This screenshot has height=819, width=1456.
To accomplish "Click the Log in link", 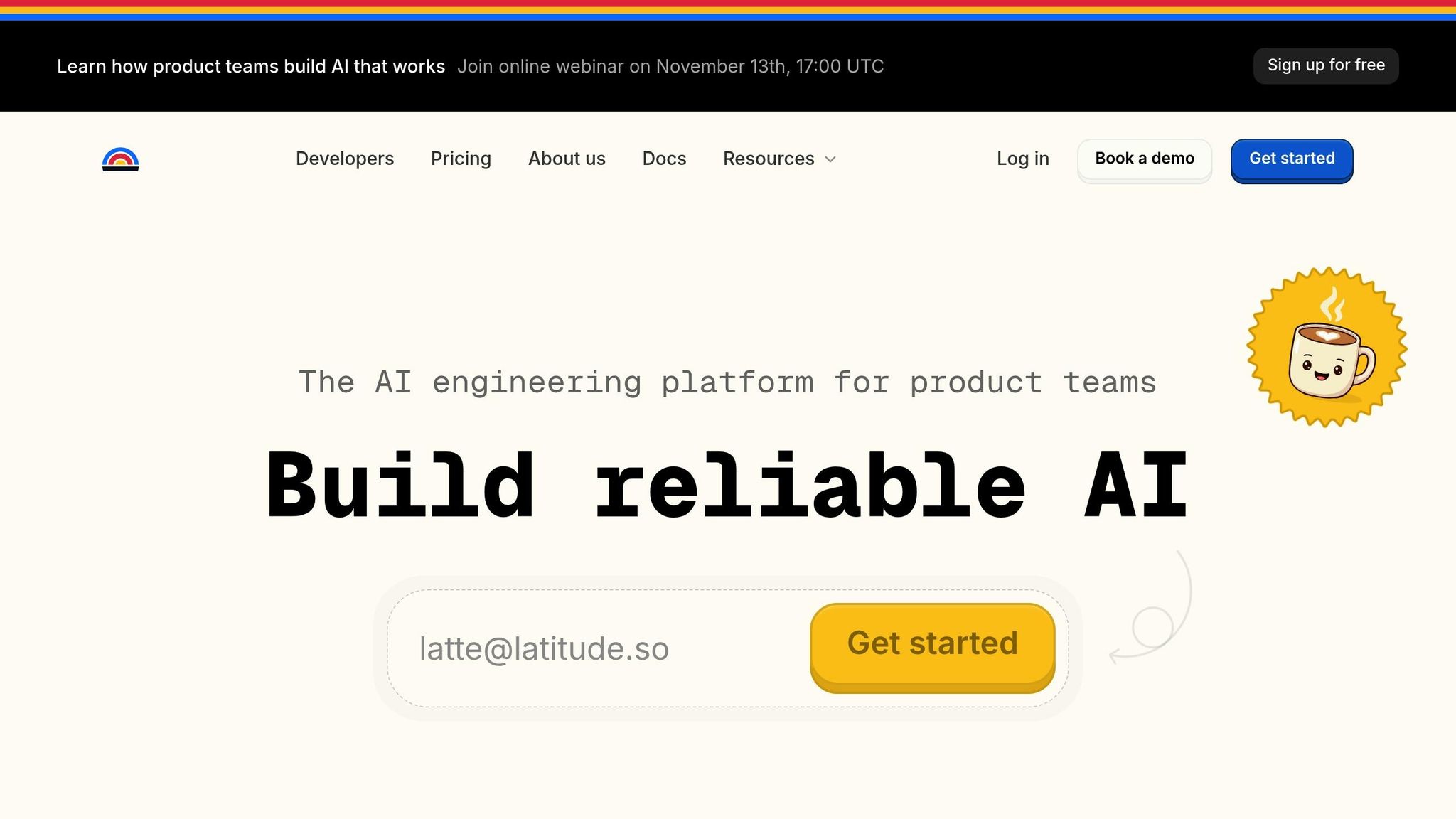I will click(1023, 159).
